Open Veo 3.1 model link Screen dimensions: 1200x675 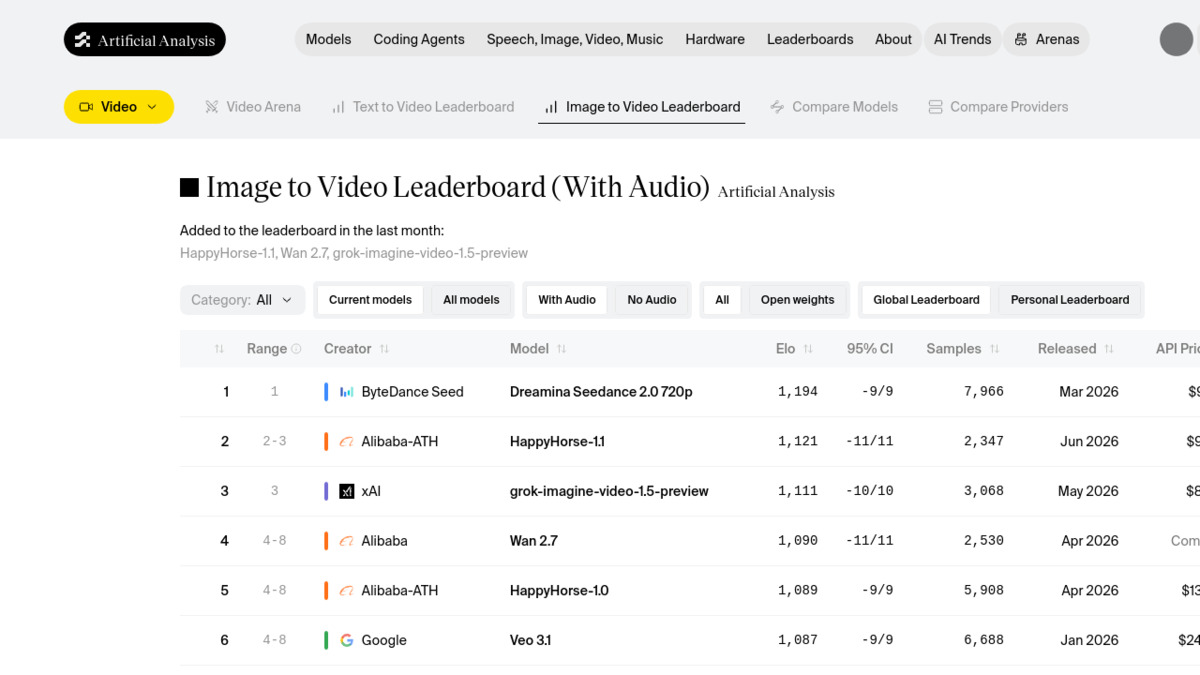530,640
